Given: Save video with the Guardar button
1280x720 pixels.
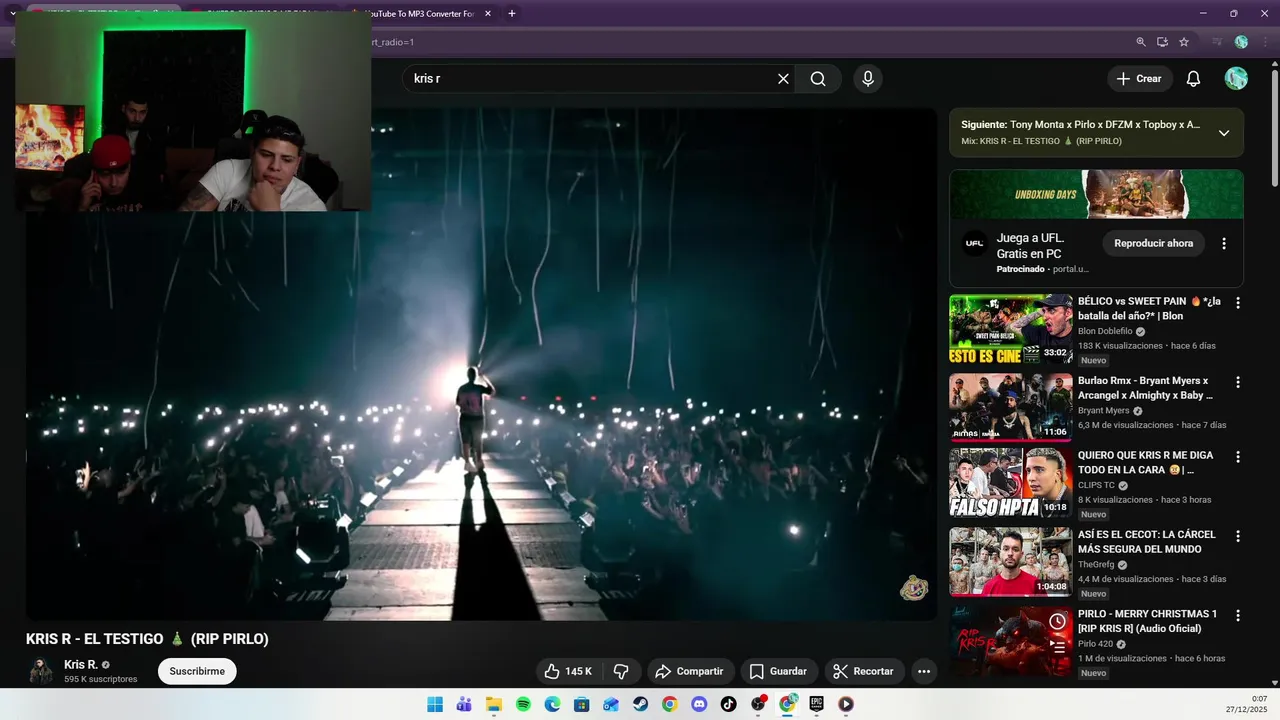Looking at the screenshot, I should [x=778, y=671].
